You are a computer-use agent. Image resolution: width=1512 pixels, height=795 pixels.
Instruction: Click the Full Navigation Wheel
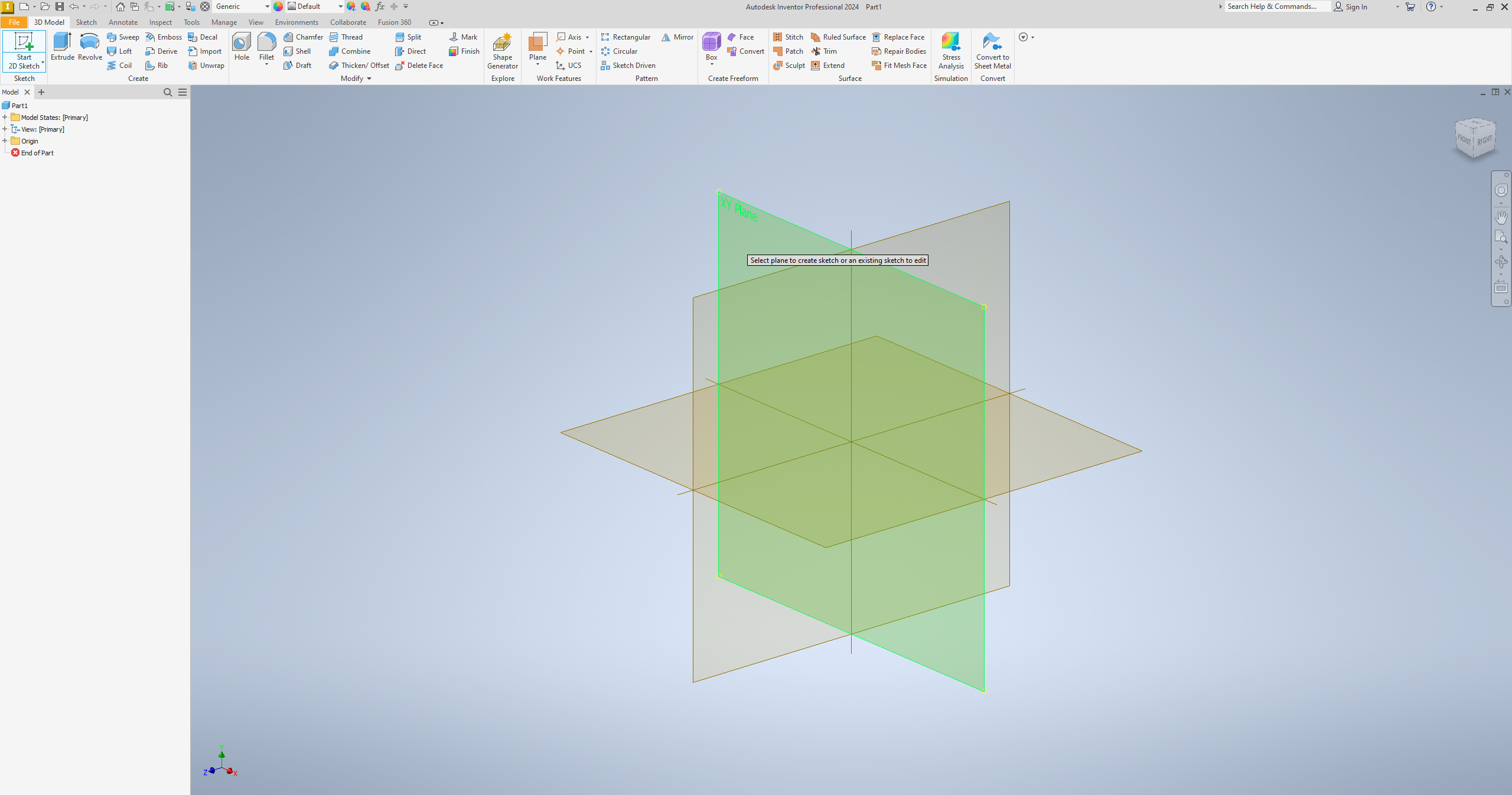click(1501, 190)
